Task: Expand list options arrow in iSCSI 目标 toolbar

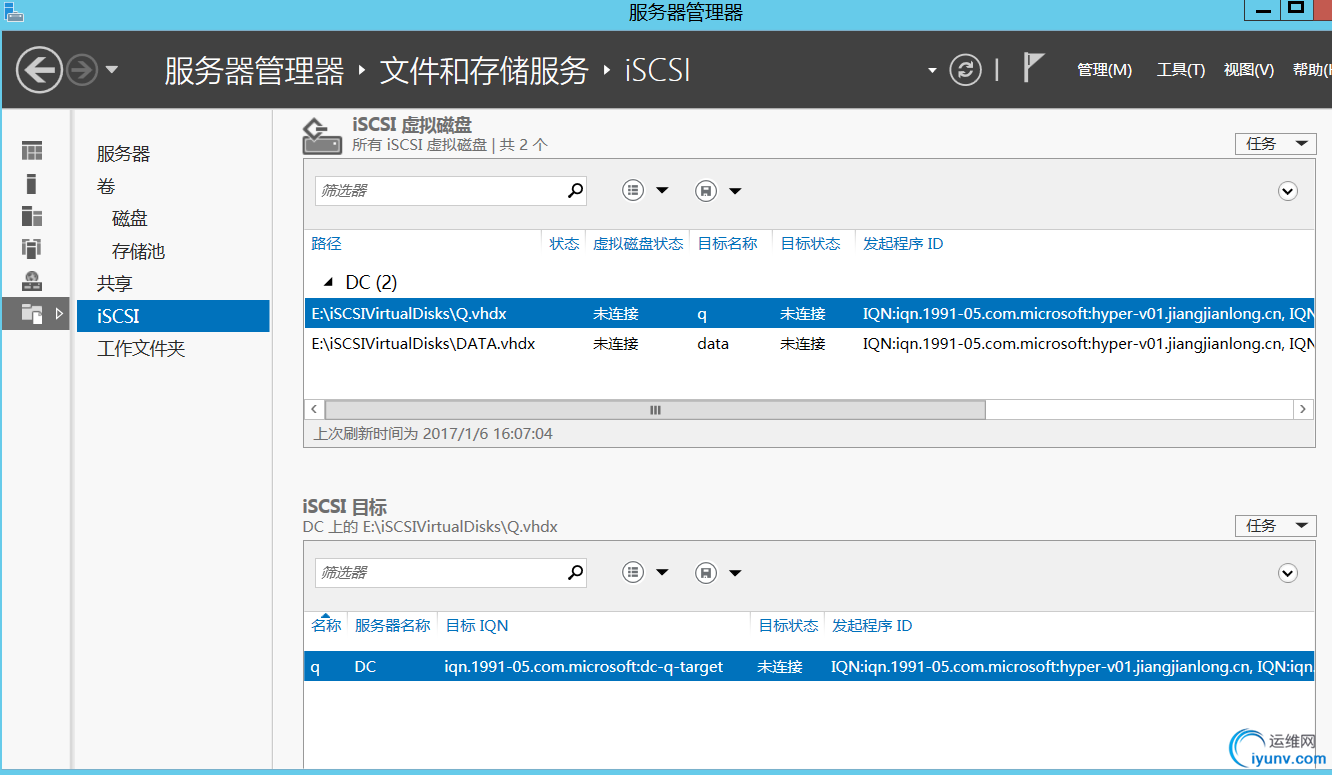Action: (x=662, y=573)
